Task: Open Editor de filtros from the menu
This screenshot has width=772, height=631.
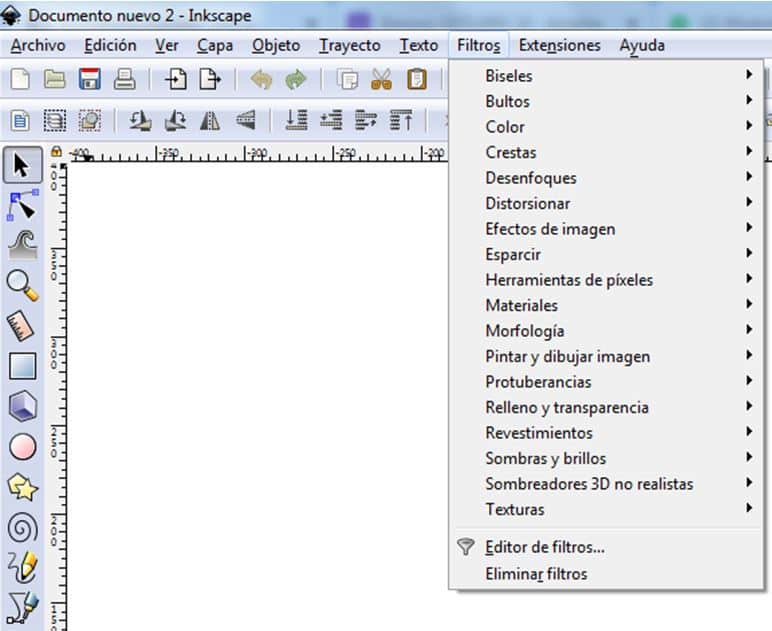Action: (x=607, y=547)
